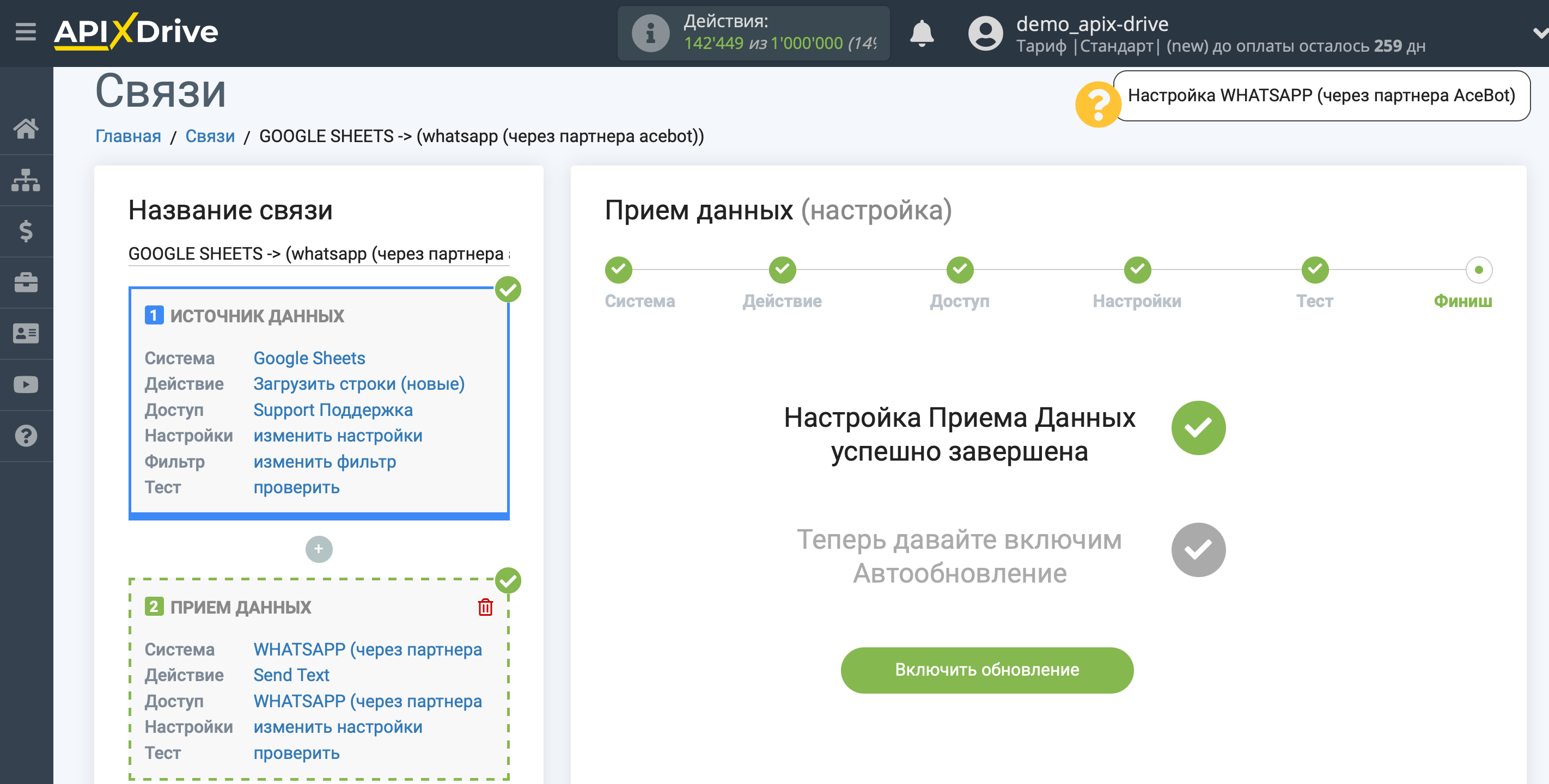The image size is (1549, 784).
Task: Open the hamburger menu
Action: [25, 31]
